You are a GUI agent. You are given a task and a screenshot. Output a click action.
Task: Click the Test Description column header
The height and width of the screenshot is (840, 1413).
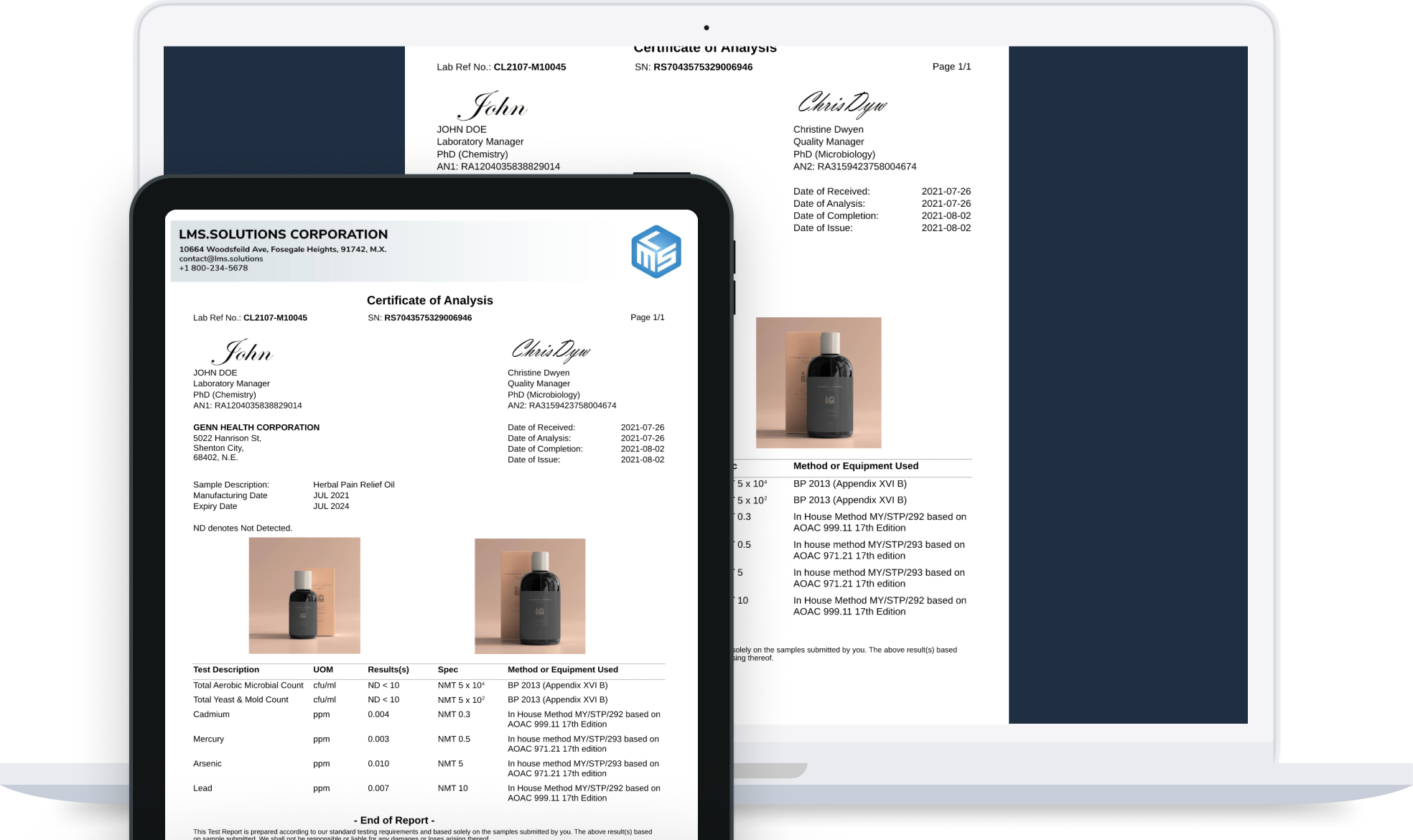click(226, 669)
